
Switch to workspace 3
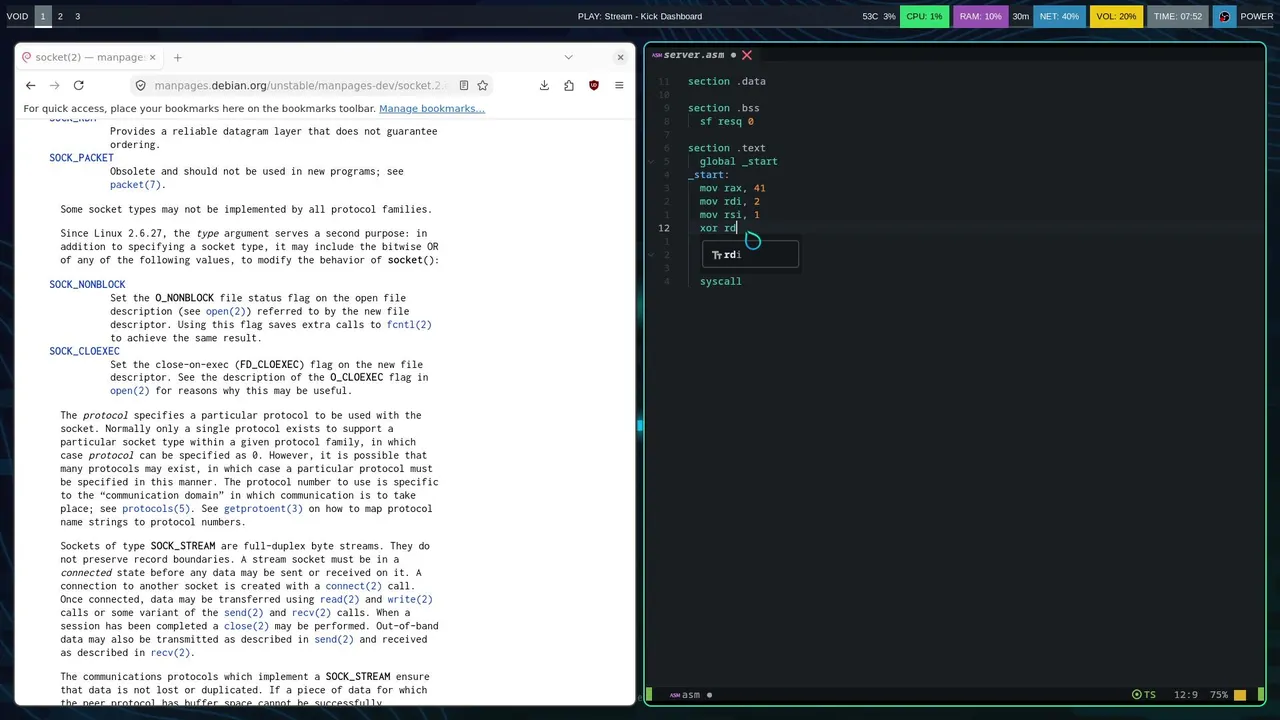pos(77,16)
